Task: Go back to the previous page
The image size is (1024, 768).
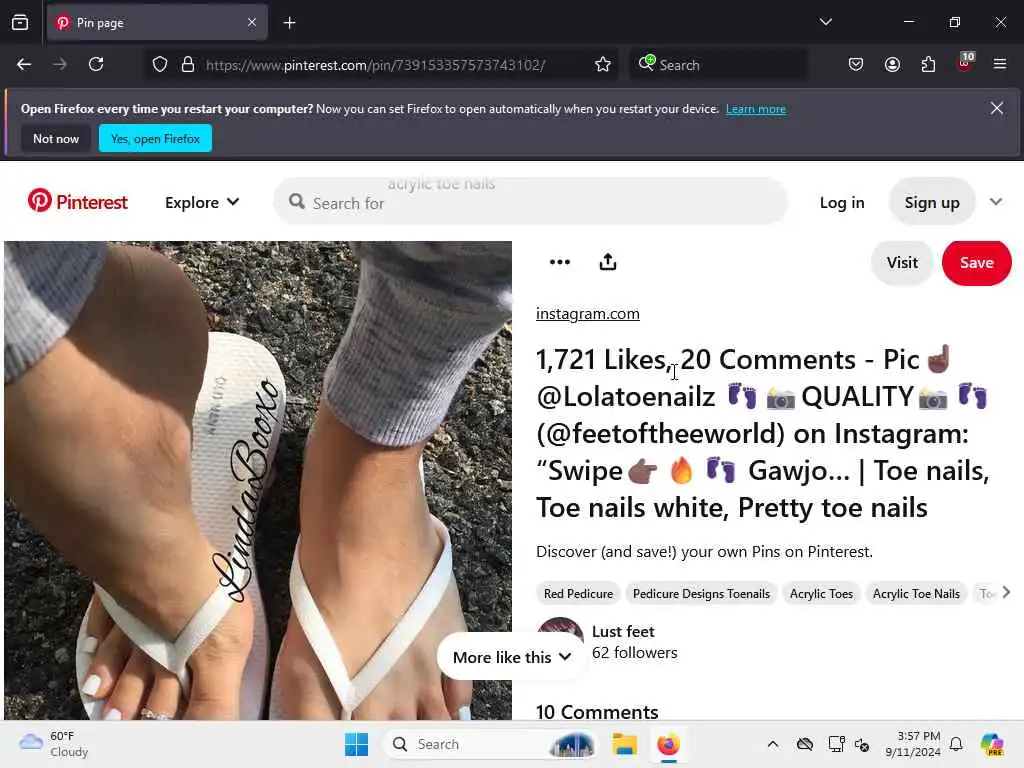Action: tap(24, 65)
